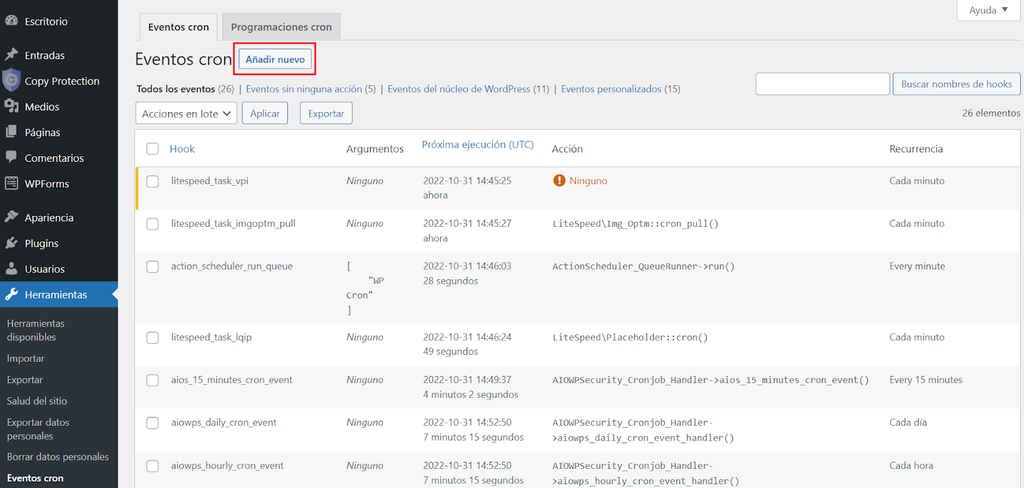
Task: Click the Páginas pages icon
Action: [x=11, y=132]
